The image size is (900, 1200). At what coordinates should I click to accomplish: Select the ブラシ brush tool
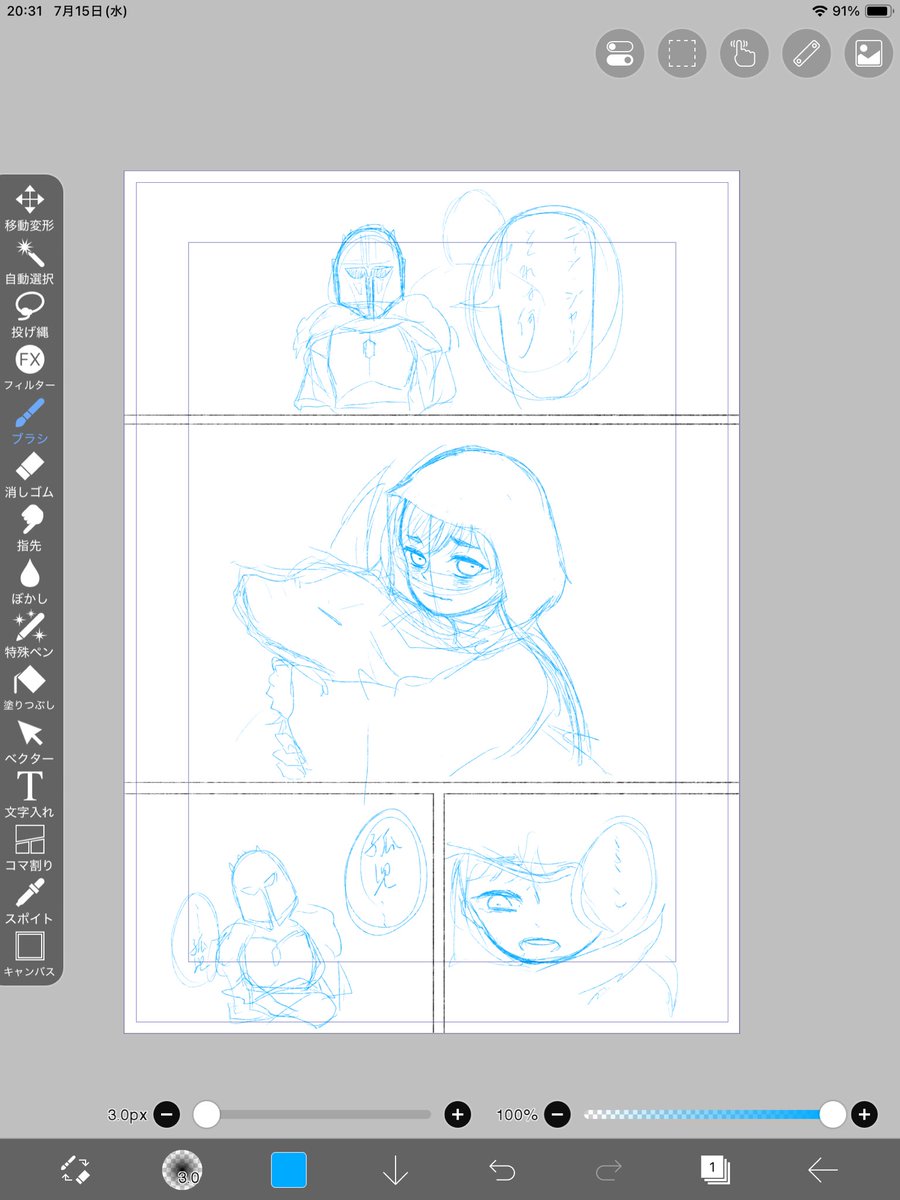[x=30, y=421]
